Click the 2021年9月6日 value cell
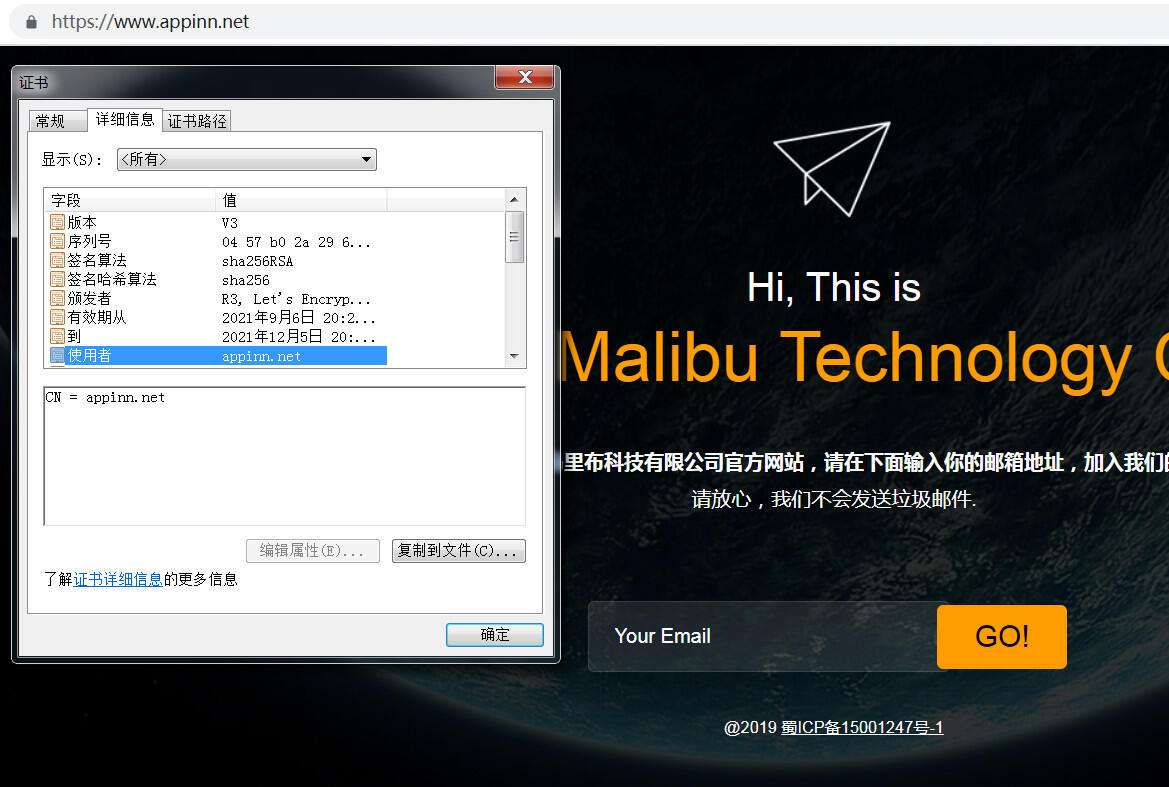The height and width of the screenshot is (787, 1169). [x=298, y=317]
